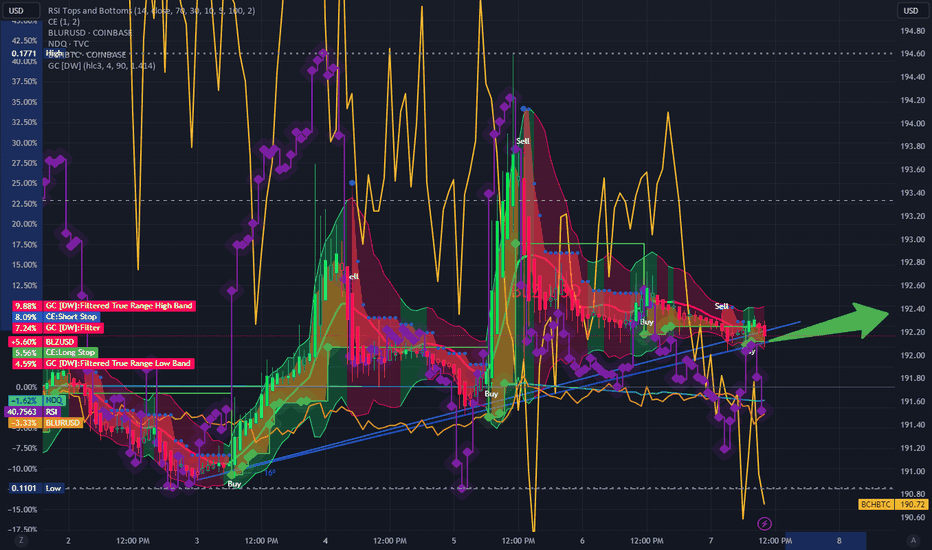This screenshot has width=932, height=550.
Task: Click 191.00 on the right price scale
Action: tap(912, 472)
